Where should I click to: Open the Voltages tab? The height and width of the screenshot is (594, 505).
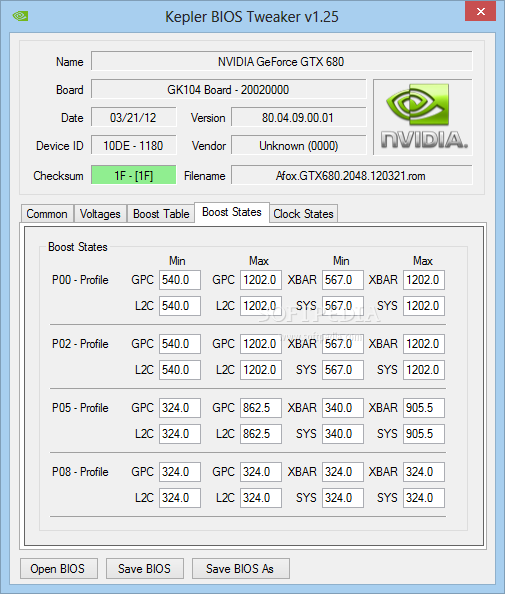coord(100,214)
